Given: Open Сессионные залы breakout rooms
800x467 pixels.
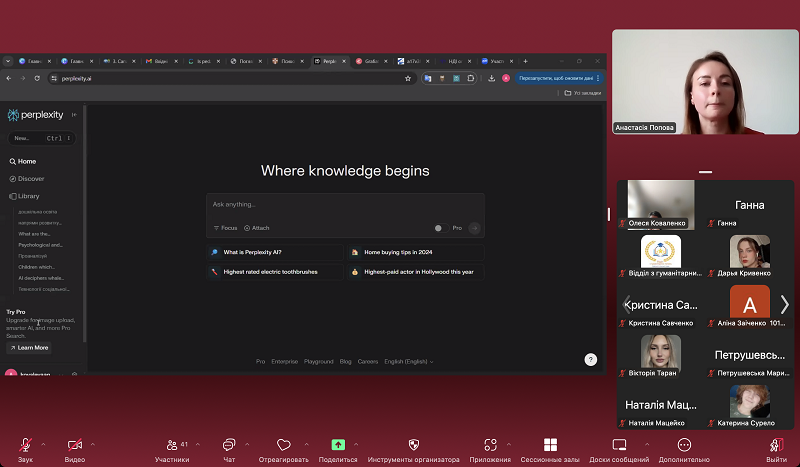Looking at the screenshot, I should tap(550, 445).
